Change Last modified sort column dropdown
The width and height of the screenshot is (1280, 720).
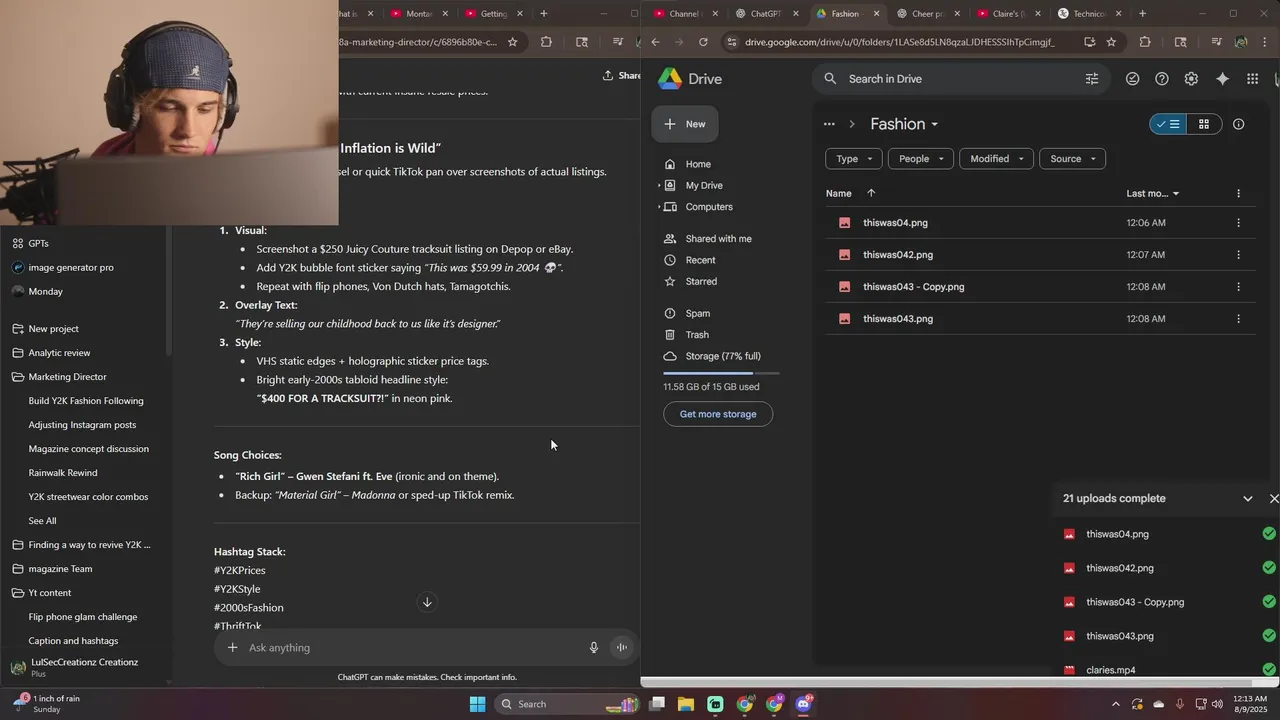point(1153,193)
